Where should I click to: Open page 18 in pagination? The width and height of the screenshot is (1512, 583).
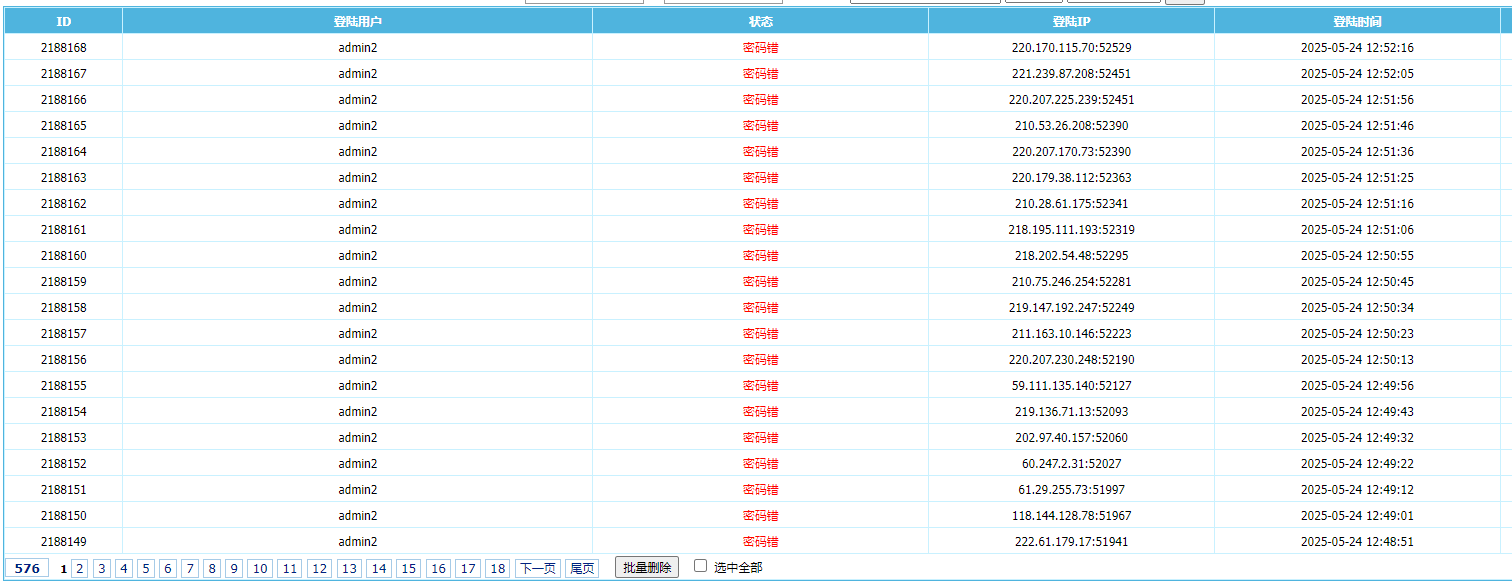(497, 568)
